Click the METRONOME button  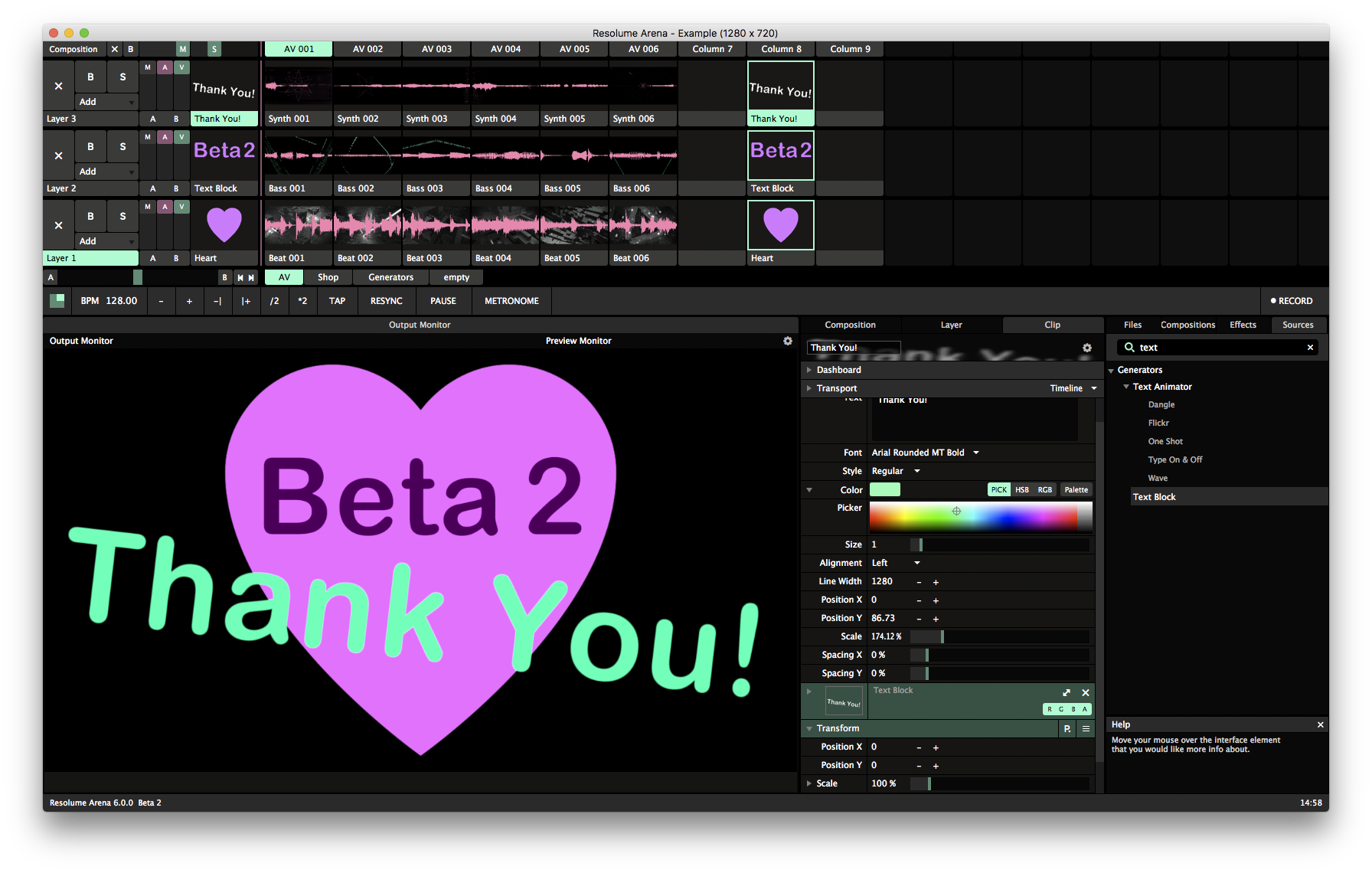511,301
